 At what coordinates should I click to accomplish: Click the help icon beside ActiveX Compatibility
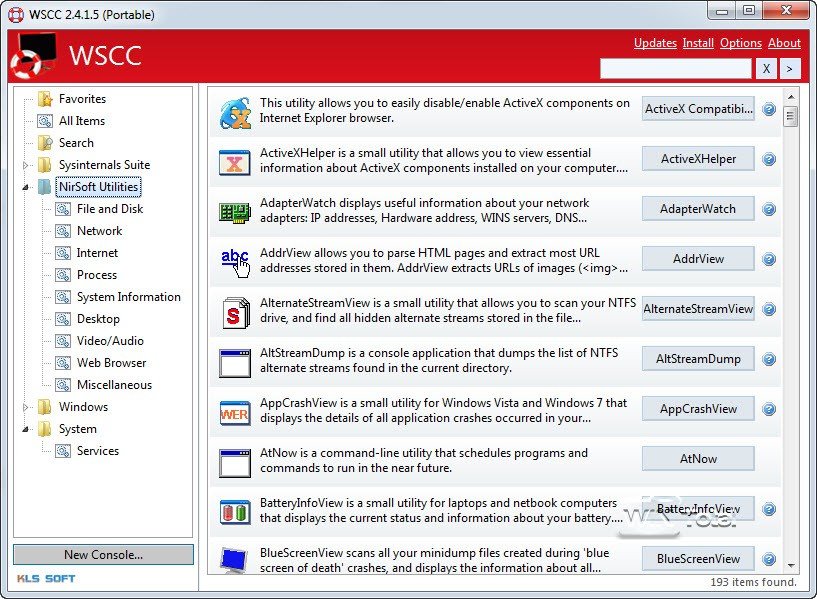[x=769, y=109]
